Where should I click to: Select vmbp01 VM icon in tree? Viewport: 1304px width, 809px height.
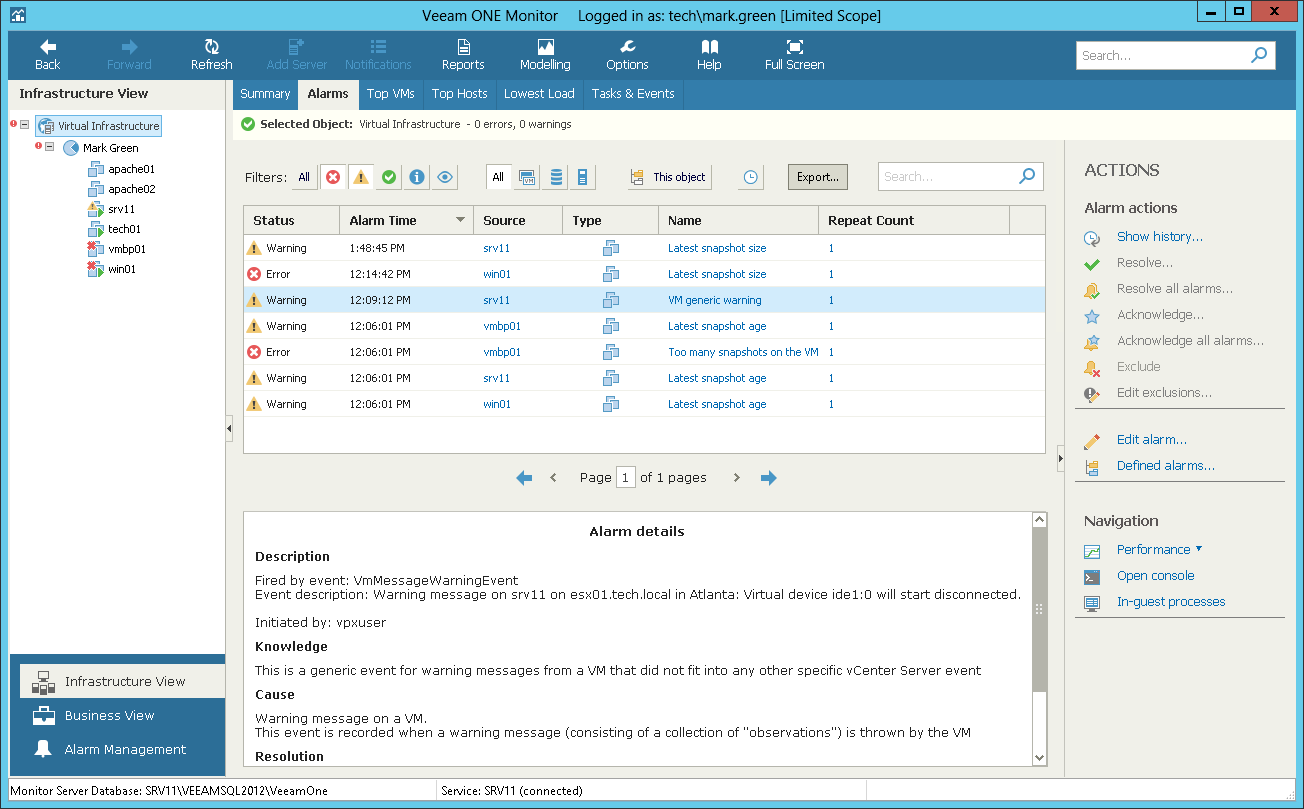96,249
